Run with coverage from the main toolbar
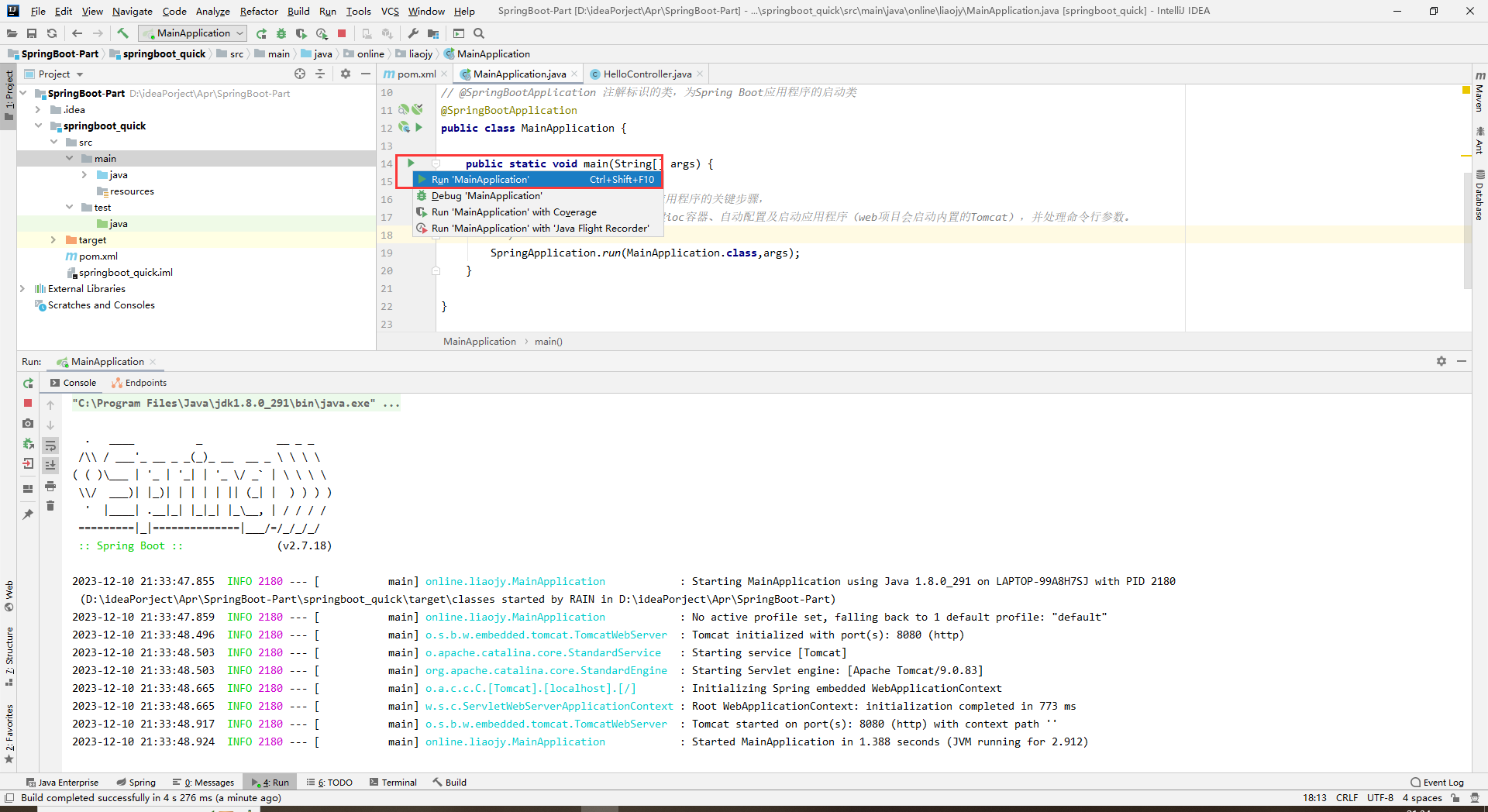The image size is (1488, 812). coord(301,33)
